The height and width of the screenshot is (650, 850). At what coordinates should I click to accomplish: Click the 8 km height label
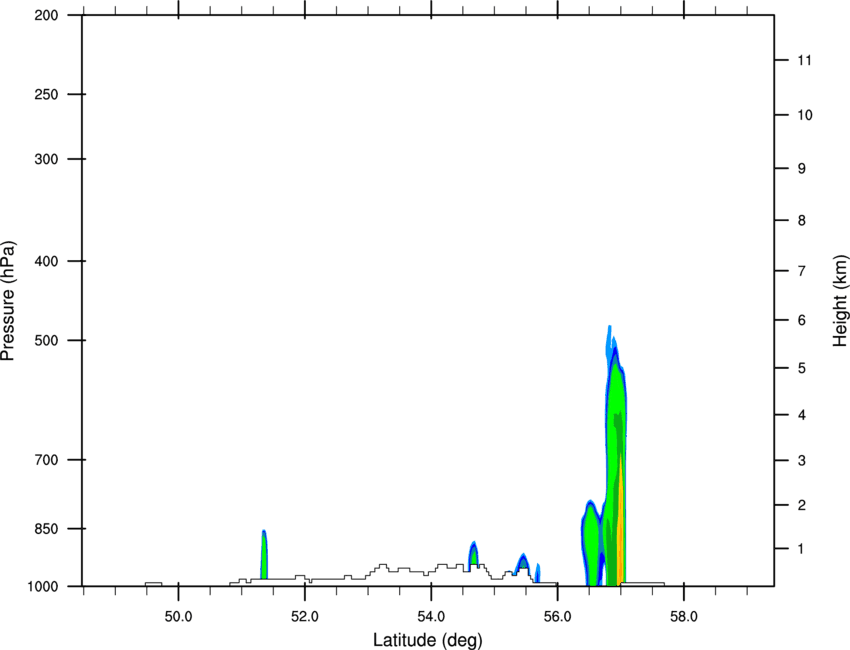click(x=802, y=221)
